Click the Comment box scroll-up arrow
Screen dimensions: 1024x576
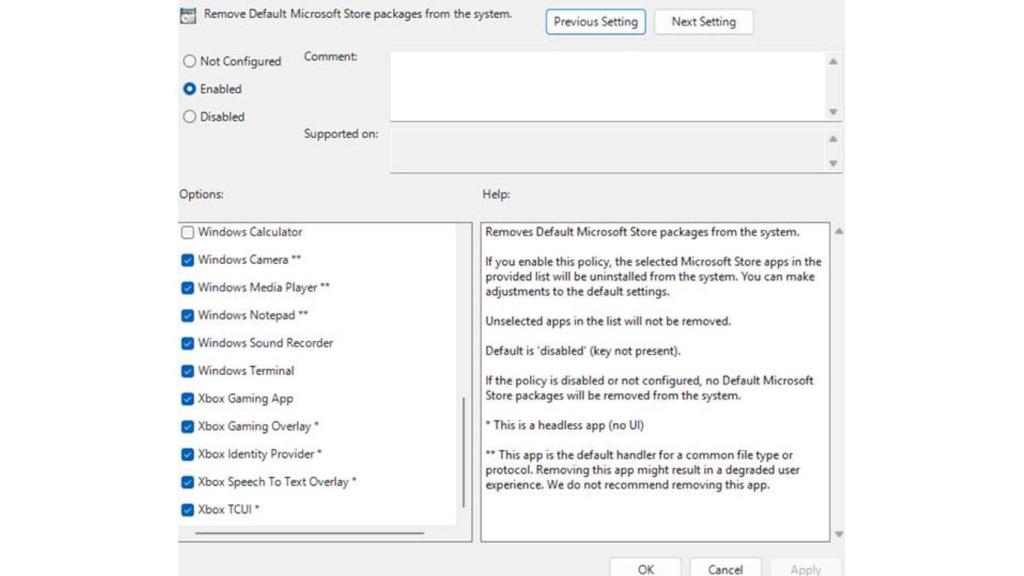pyautogui.click(x=833, y=60)
